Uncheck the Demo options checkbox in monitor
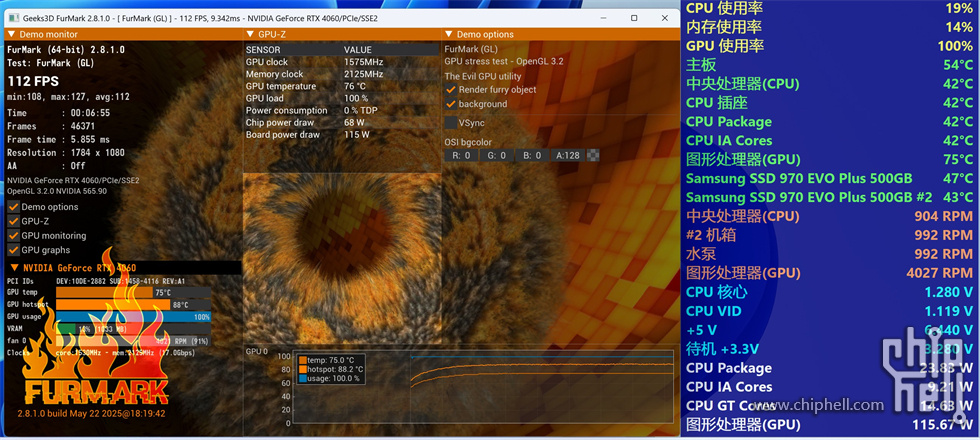980x440 pixels. pyautogui.click(x=13, y=207)
